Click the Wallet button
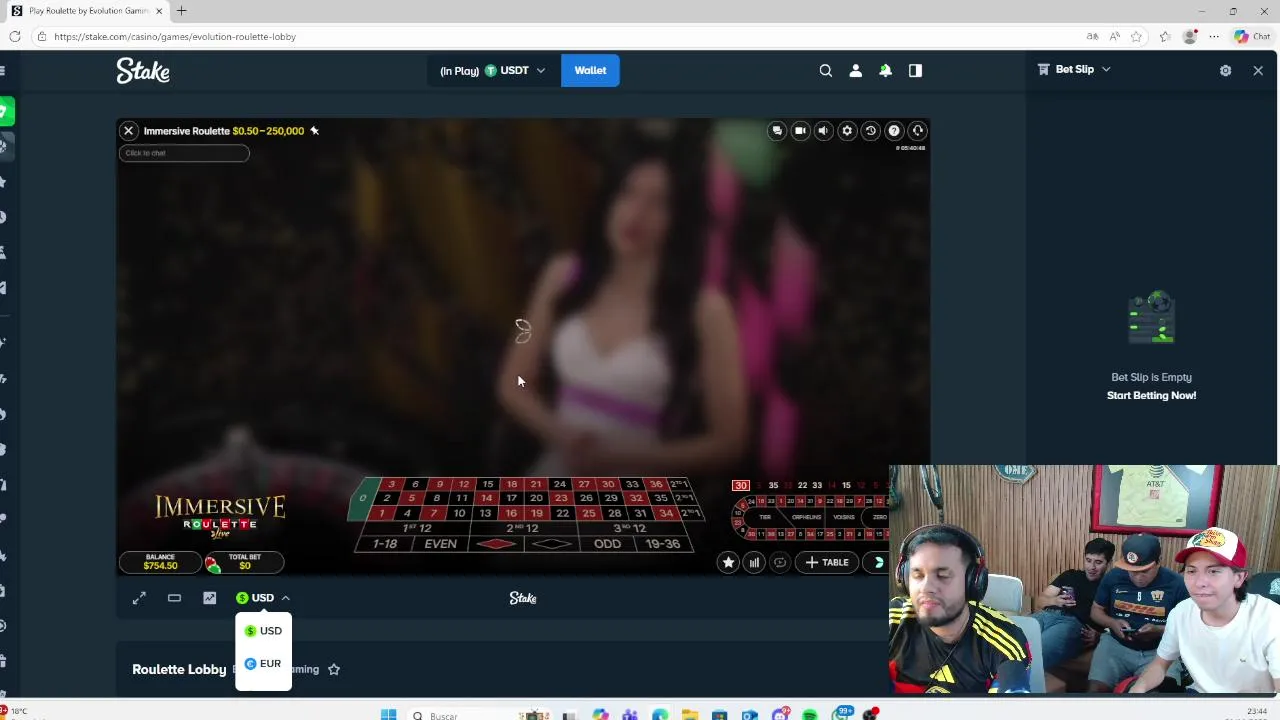Viewport: 1280px width, 720px height. [590, 71]
